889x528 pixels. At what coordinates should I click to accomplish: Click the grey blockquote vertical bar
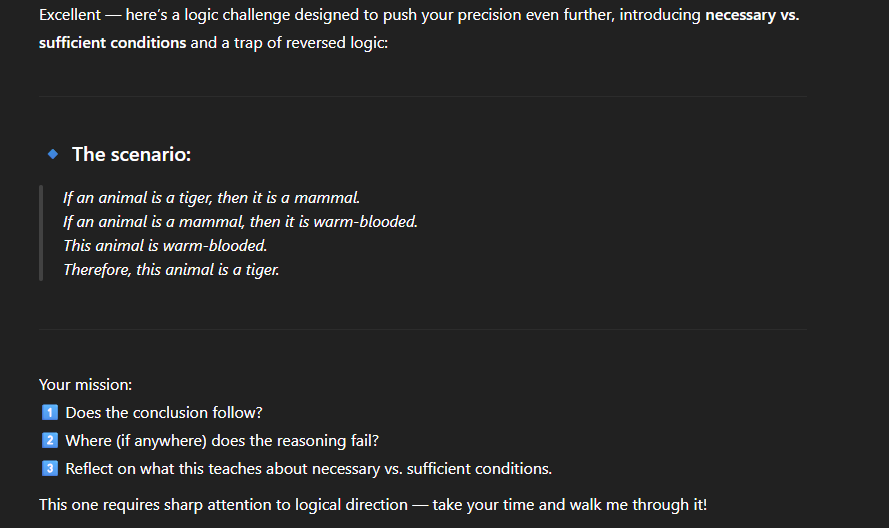41,233
